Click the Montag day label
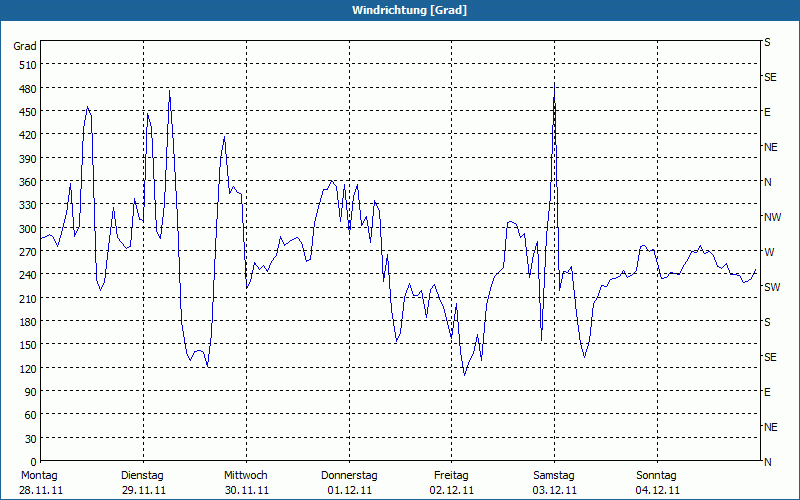The image size is (800, 500). point(39,476)
